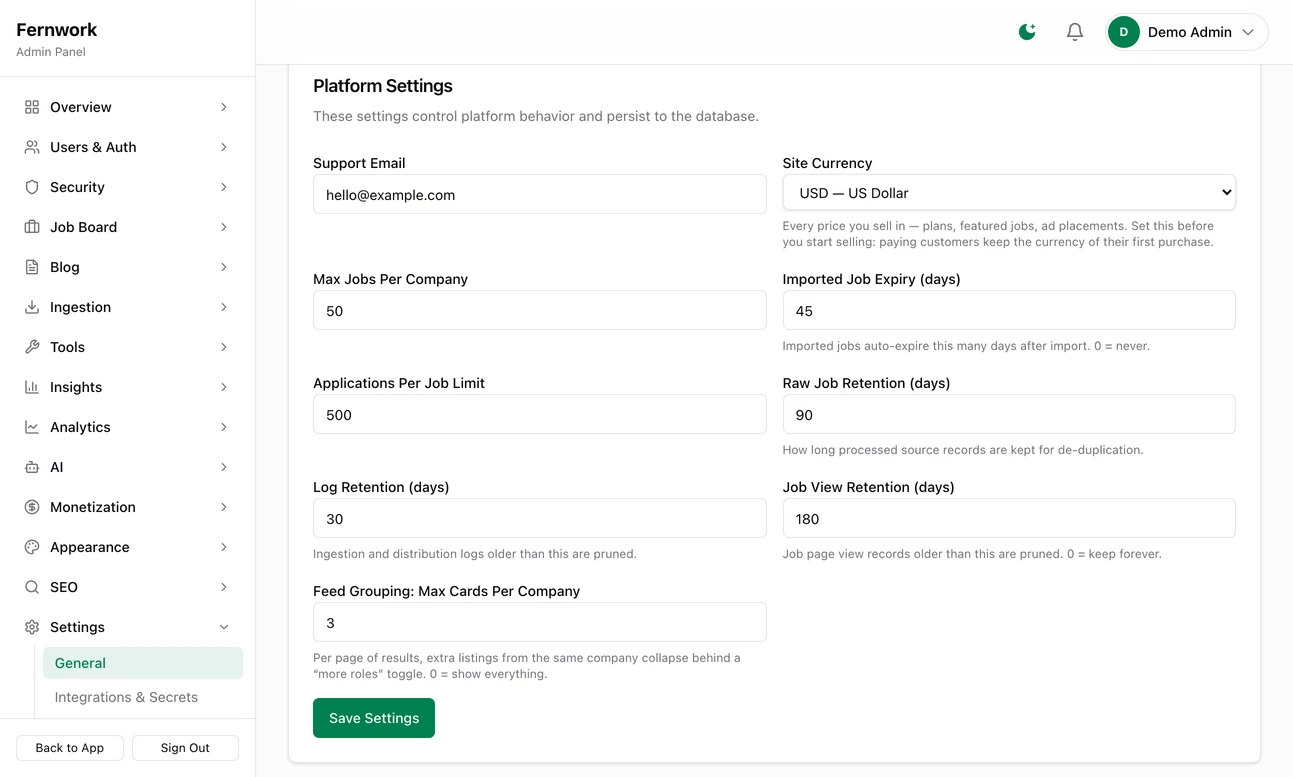The width and height of the screenshot is (1293, 777).
Task: Click the Tools wrench icon
Action: (32, 347)
